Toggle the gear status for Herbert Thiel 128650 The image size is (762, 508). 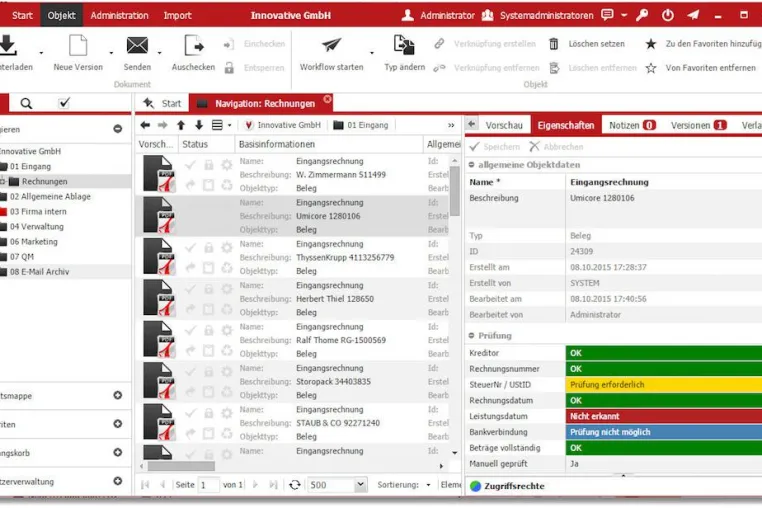point(227,289)
